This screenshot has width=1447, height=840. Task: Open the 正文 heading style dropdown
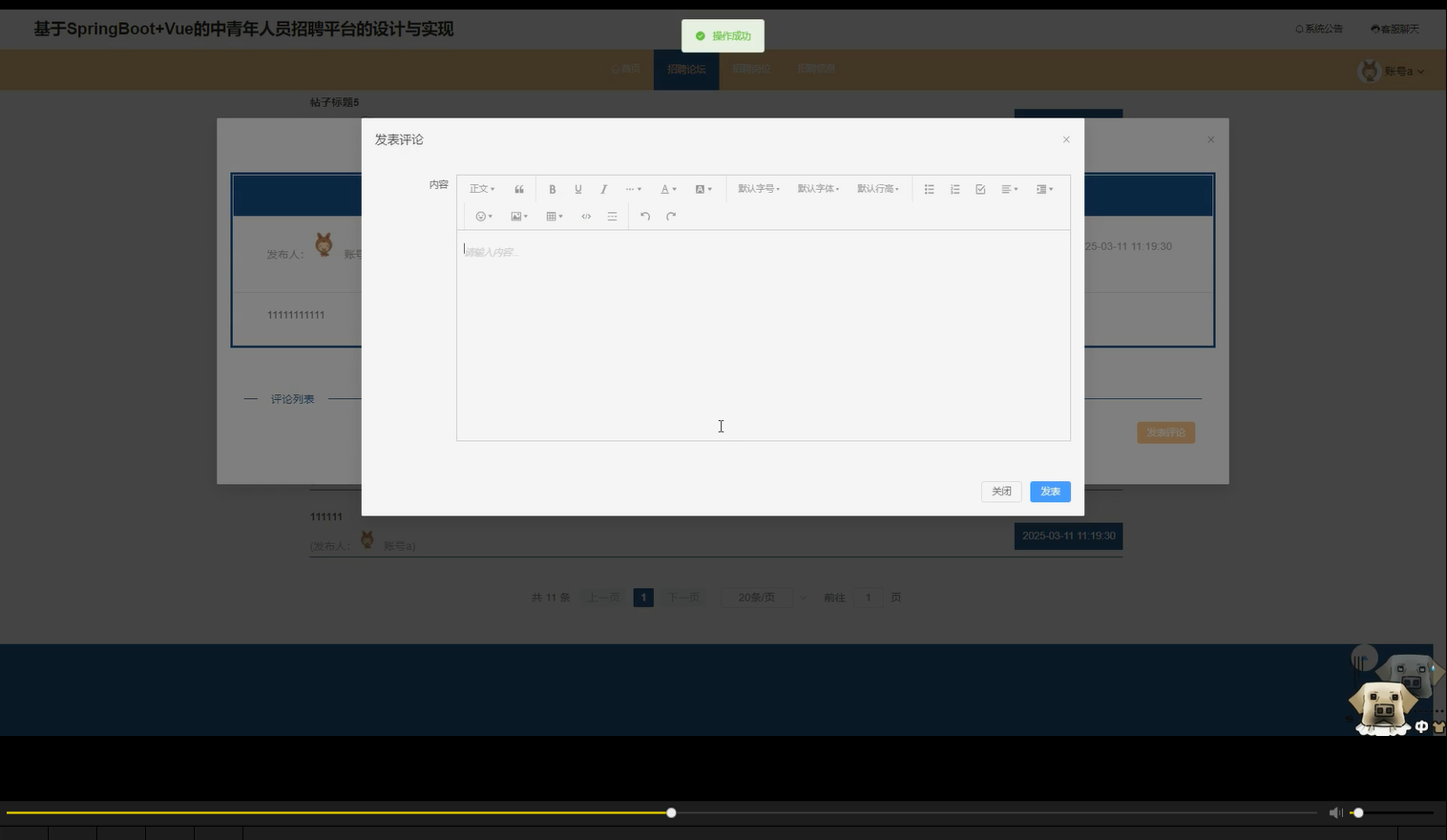482,189
